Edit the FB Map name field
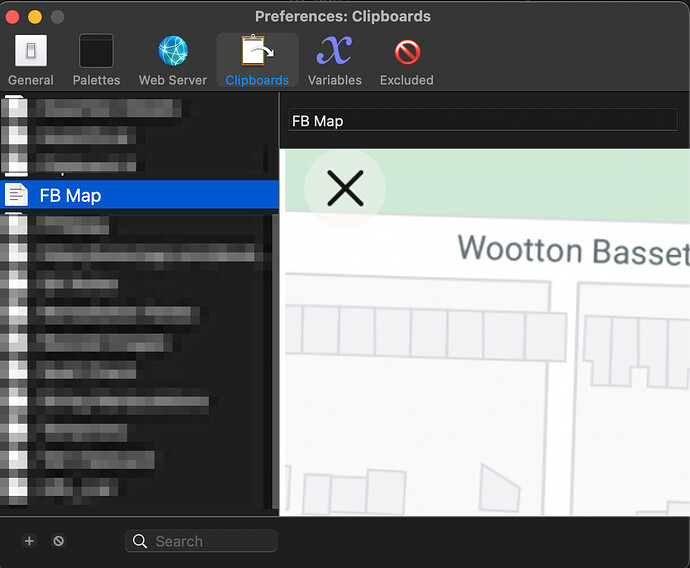 pyautogui.click(x=483, y=121)
